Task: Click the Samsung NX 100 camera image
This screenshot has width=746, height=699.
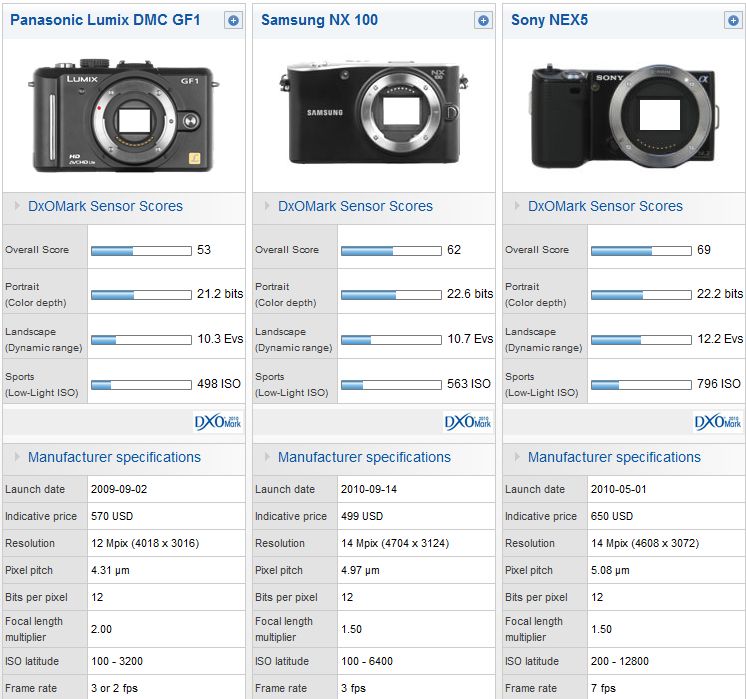Action: [374, 112]
